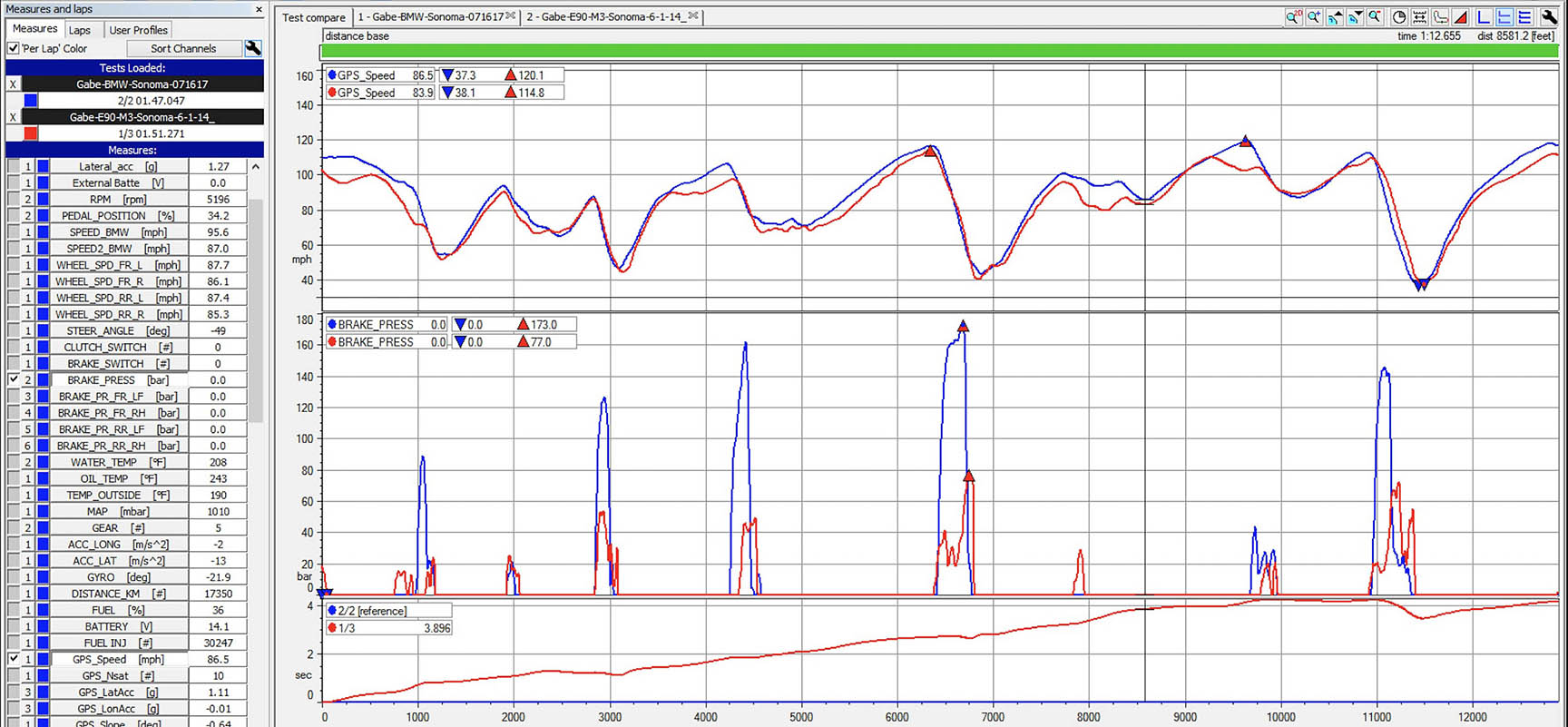This screenshot has height=727, width=1568.
Task: Enable the GEAR measure checkbox
Action: click(x=14, y=527)
